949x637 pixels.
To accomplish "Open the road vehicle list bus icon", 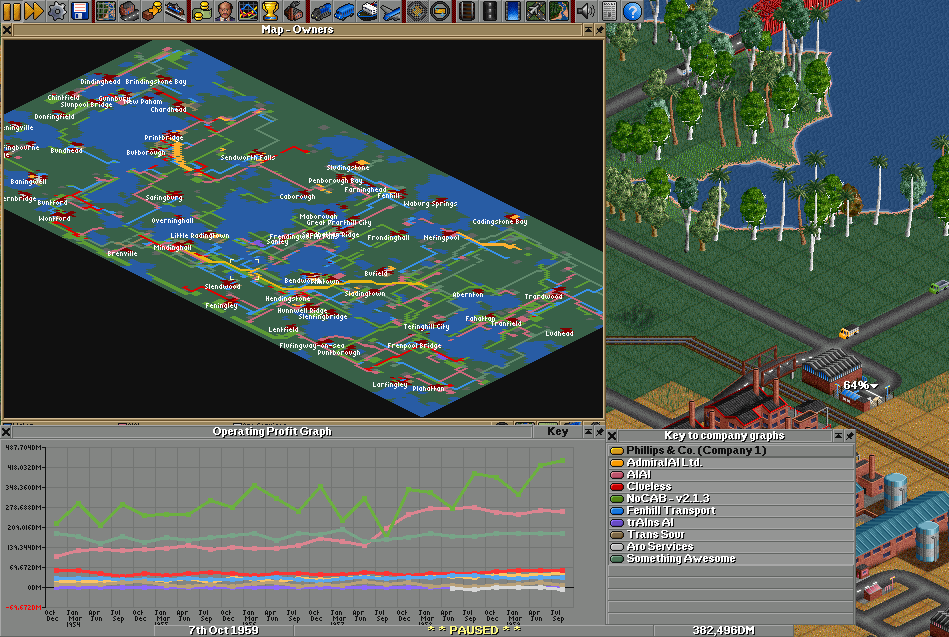I will tap(343, 11).
